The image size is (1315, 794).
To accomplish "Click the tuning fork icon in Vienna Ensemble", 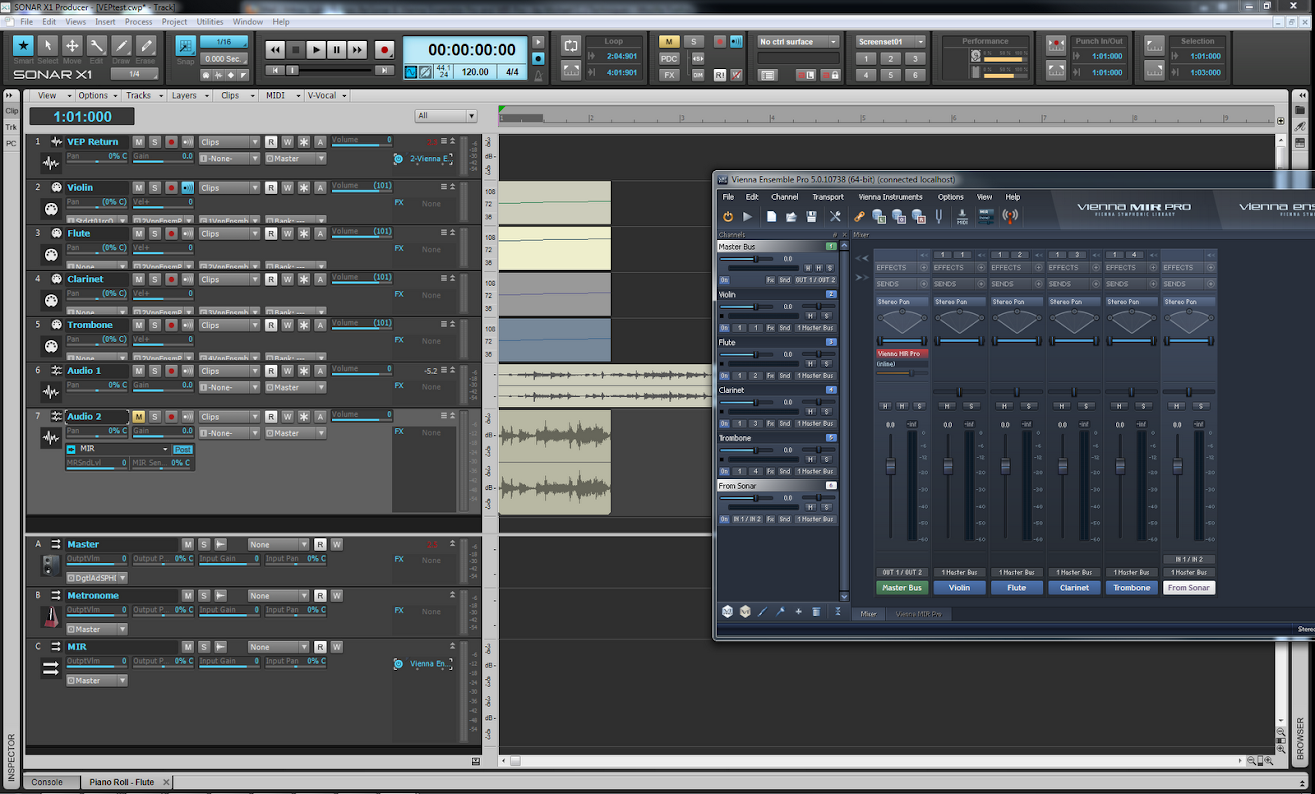I will click(939, 216).
